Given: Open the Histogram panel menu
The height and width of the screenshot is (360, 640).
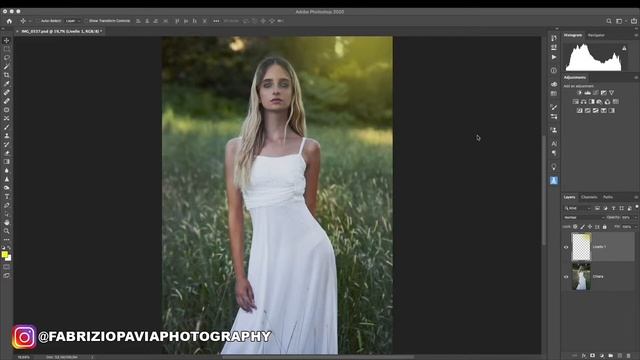Looking at the screenshot, I should (x=636, y=36).
